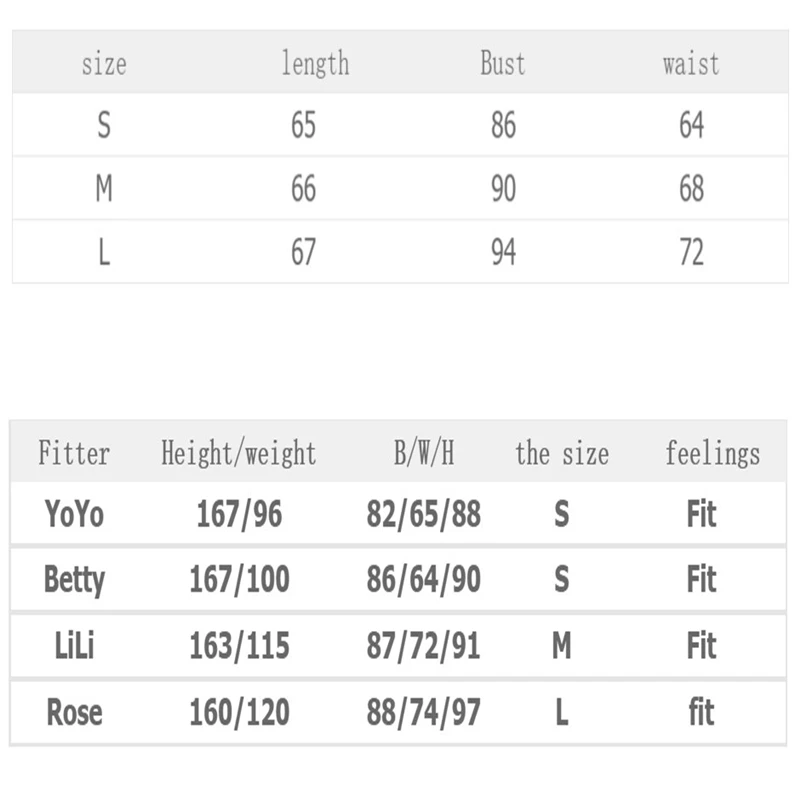The image size is (800, 800).
Task: Click the 'waist' column header
Action: [691, 64]
